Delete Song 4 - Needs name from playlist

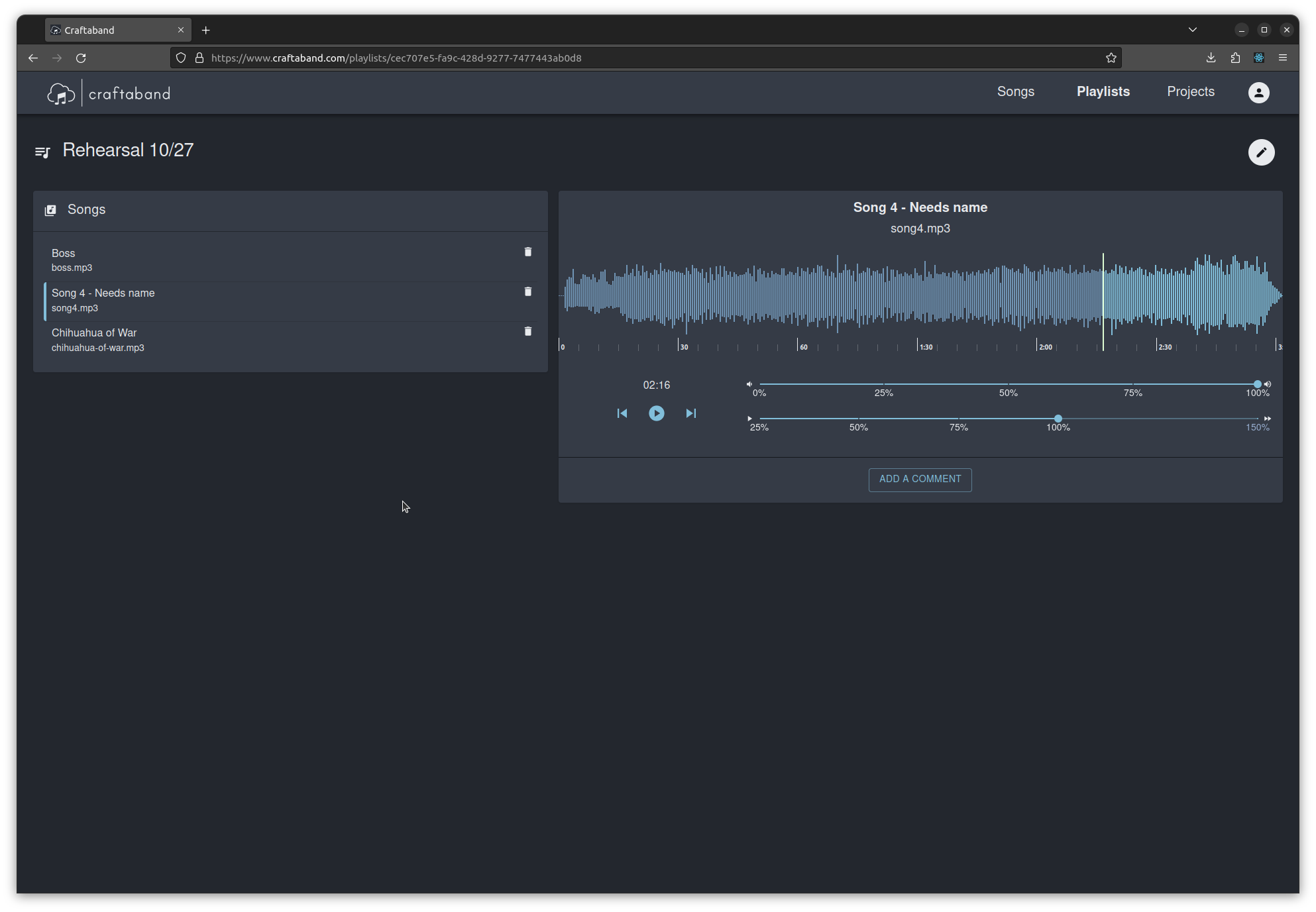coord(528,291)
